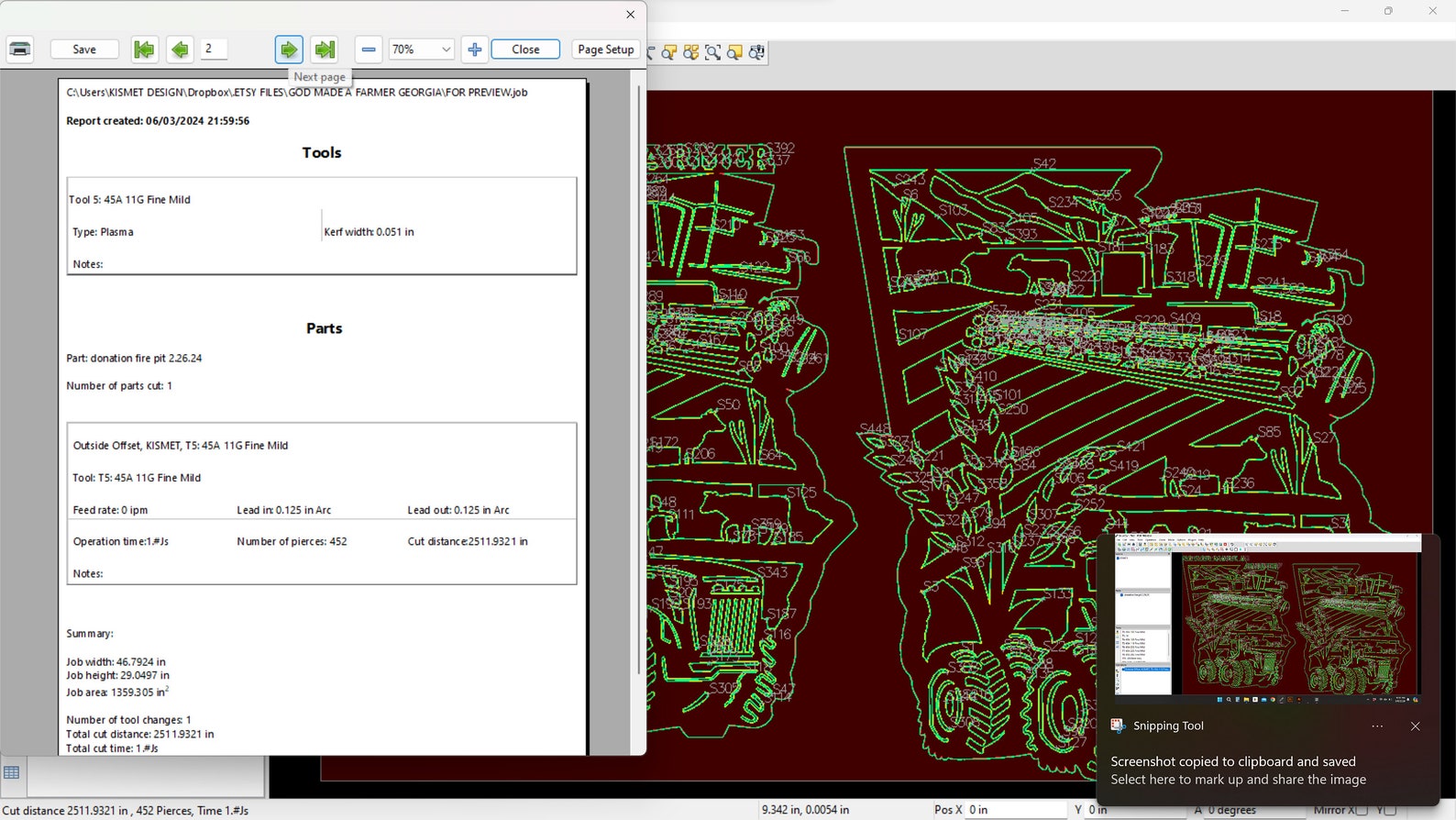Click the Pos X input field
Viewport: 1456px width, 820px height.
coord(1016,810)
